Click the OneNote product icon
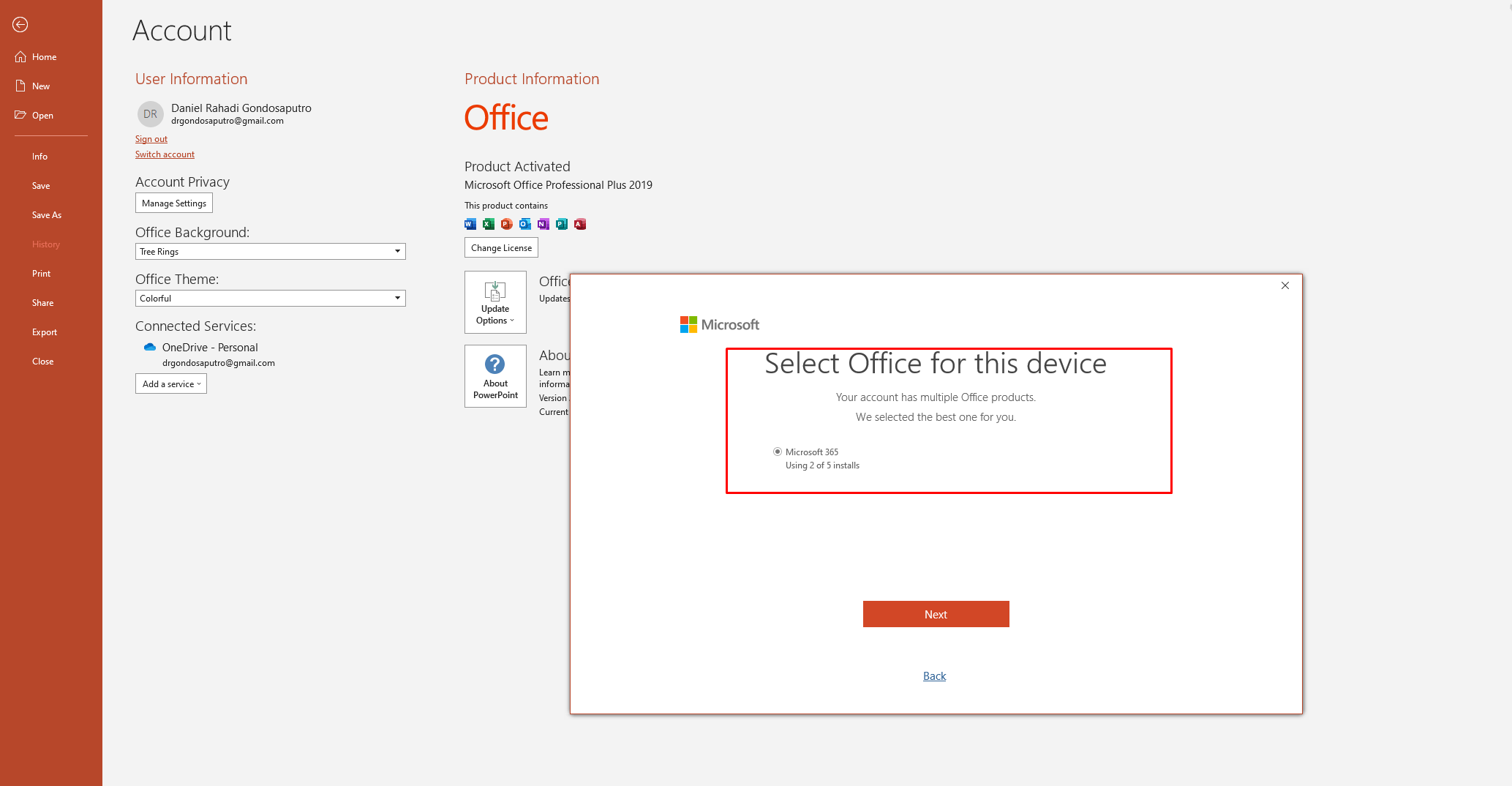The image size is (1512, 786). [544, 224]
